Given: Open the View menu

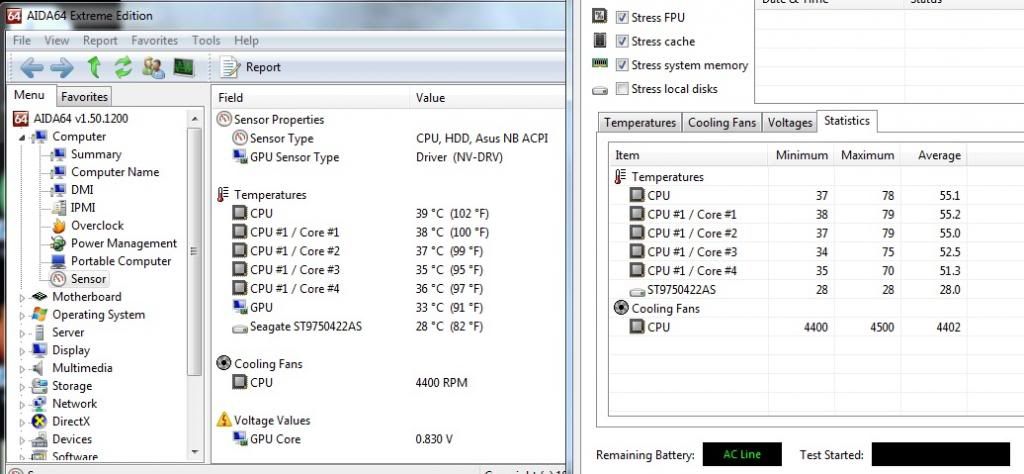Looking at the screenshot, I should 57,40.
